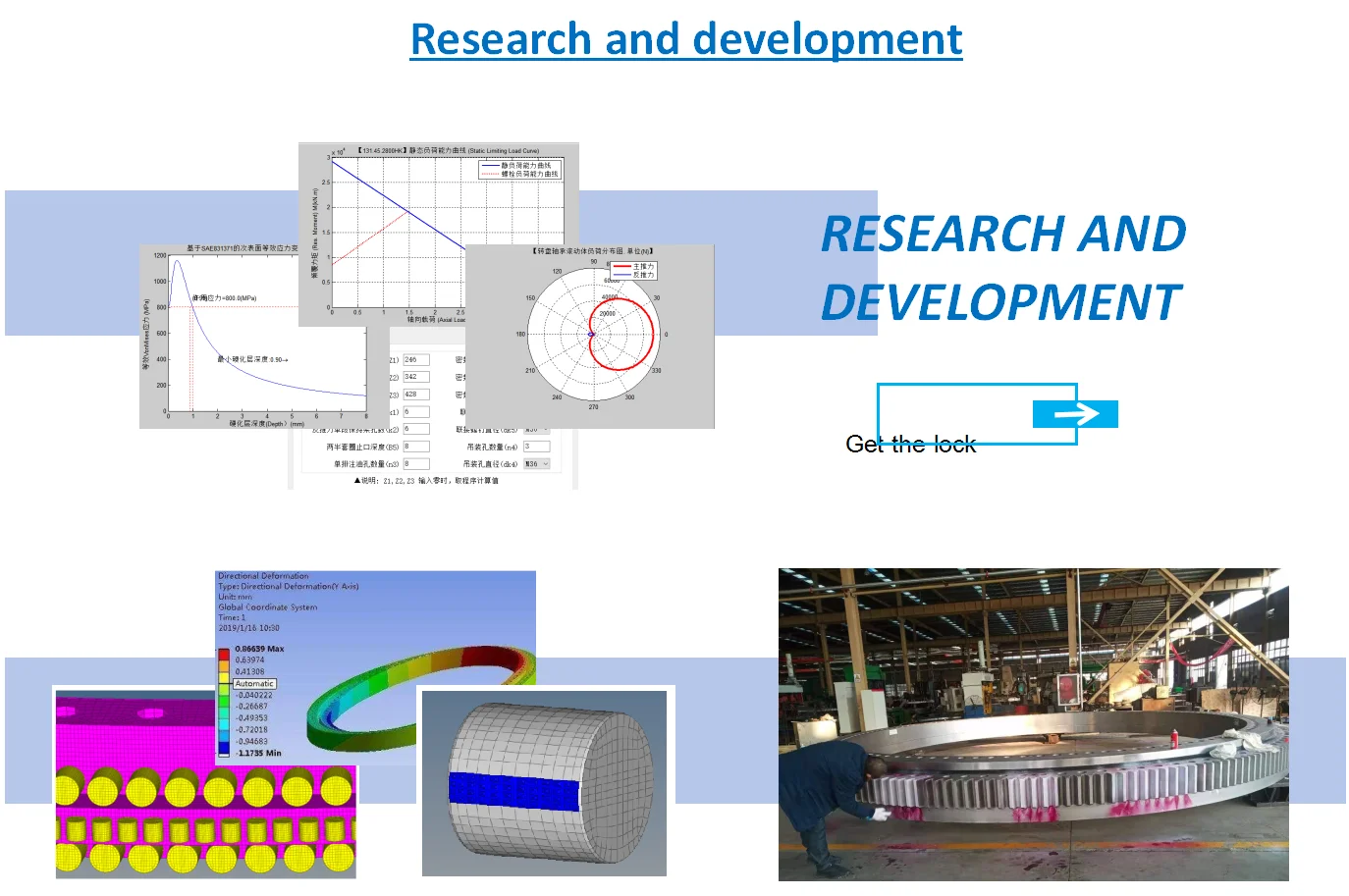Click the n3 oil hole count field
The height and width of the screenshot is (896, 1349).
point(415,464)
